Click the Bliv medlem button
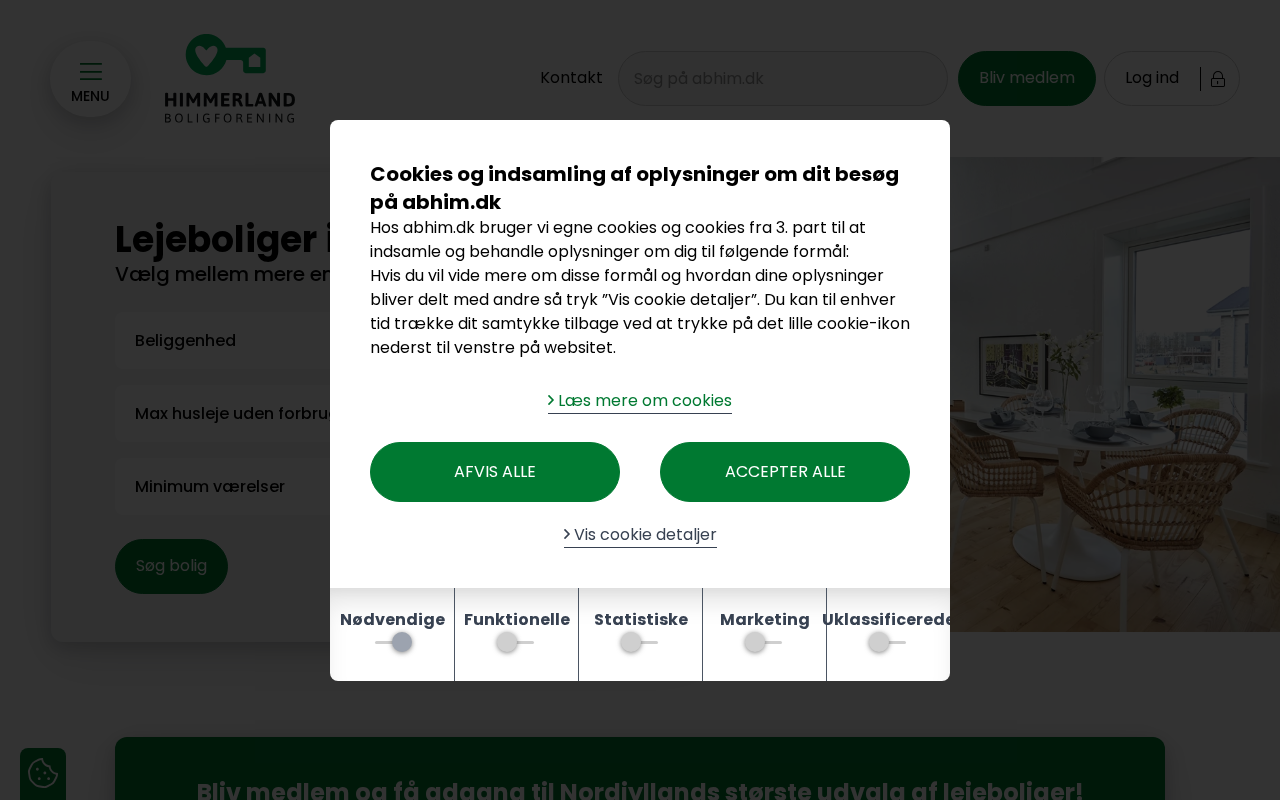This screenshot has height=800, width=1280. [x=1027, y=78]
